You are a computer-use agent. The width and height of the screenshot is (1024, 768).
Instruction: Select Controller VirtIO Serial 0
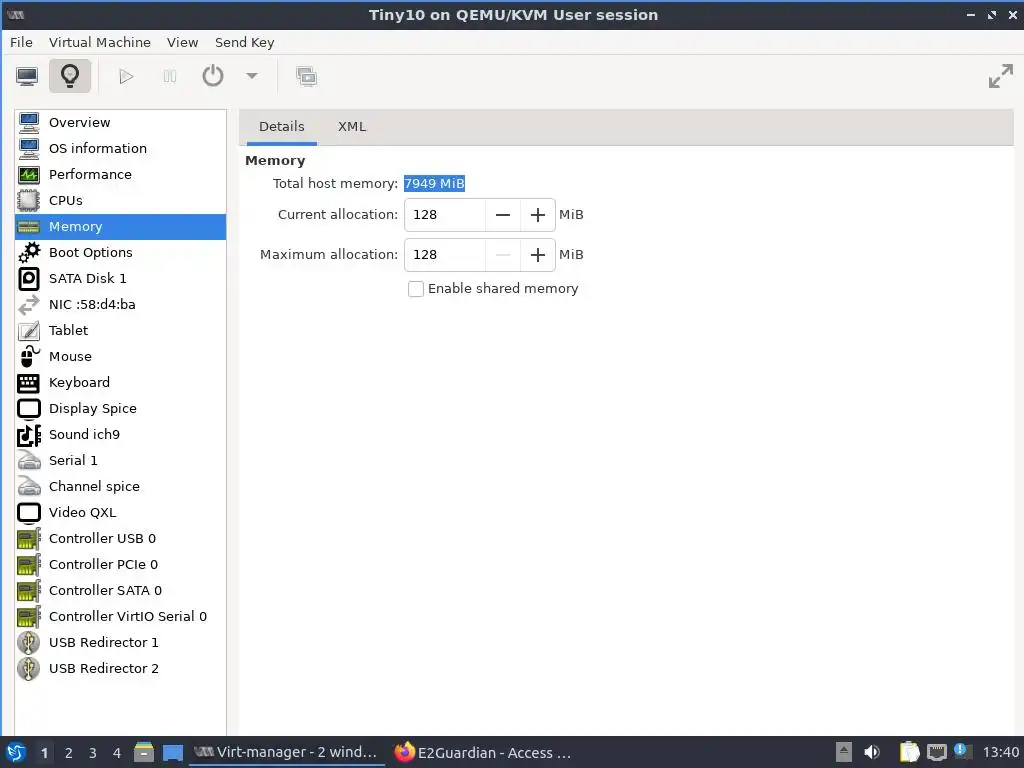(x=120, y=616)
